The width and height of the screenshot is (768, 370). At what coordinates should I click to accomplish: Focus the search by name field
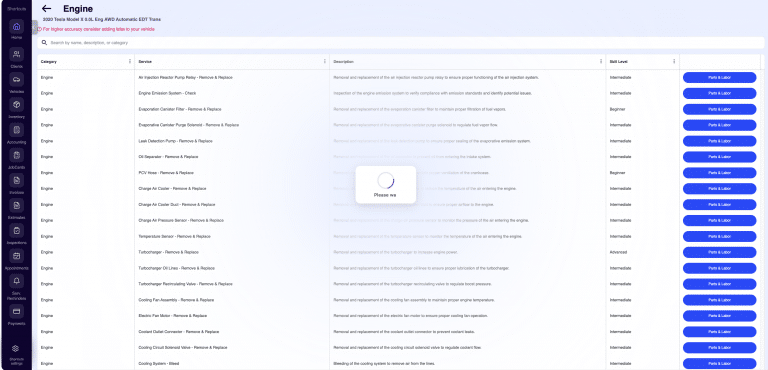401,43
